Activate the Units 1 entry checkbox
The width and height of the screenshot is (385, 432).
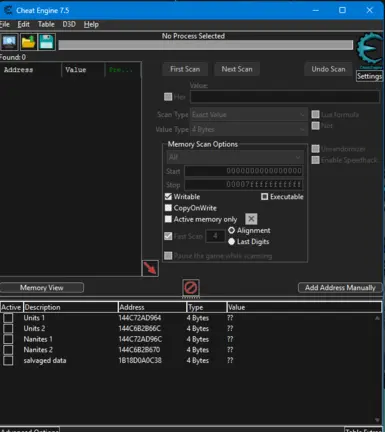click(8, 318)
